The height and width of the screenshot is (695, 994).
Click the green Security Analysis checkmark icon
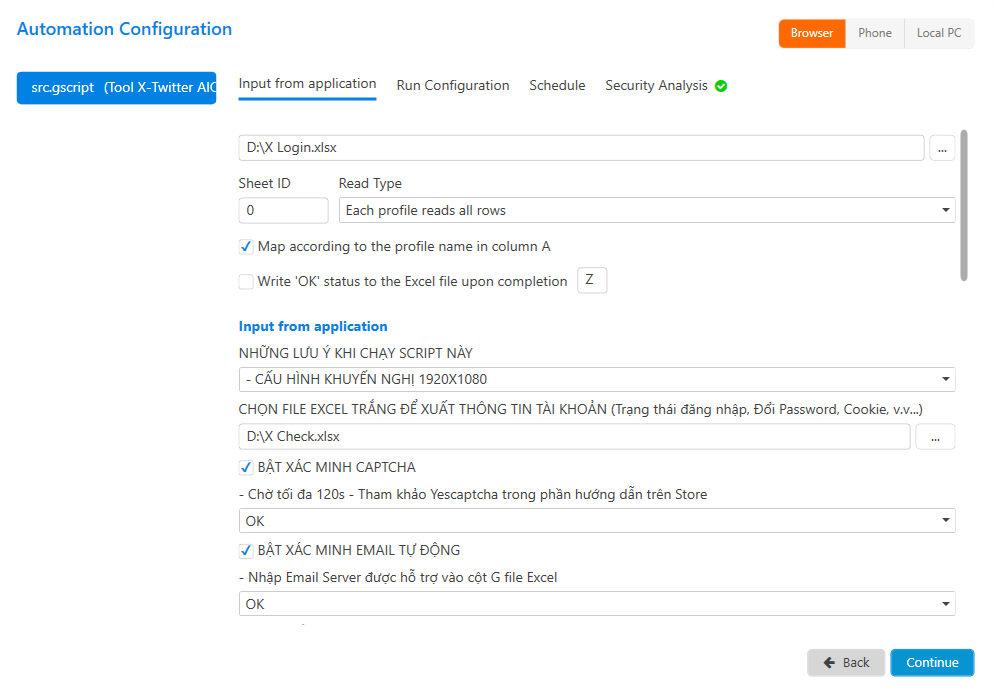click(721, 86)
